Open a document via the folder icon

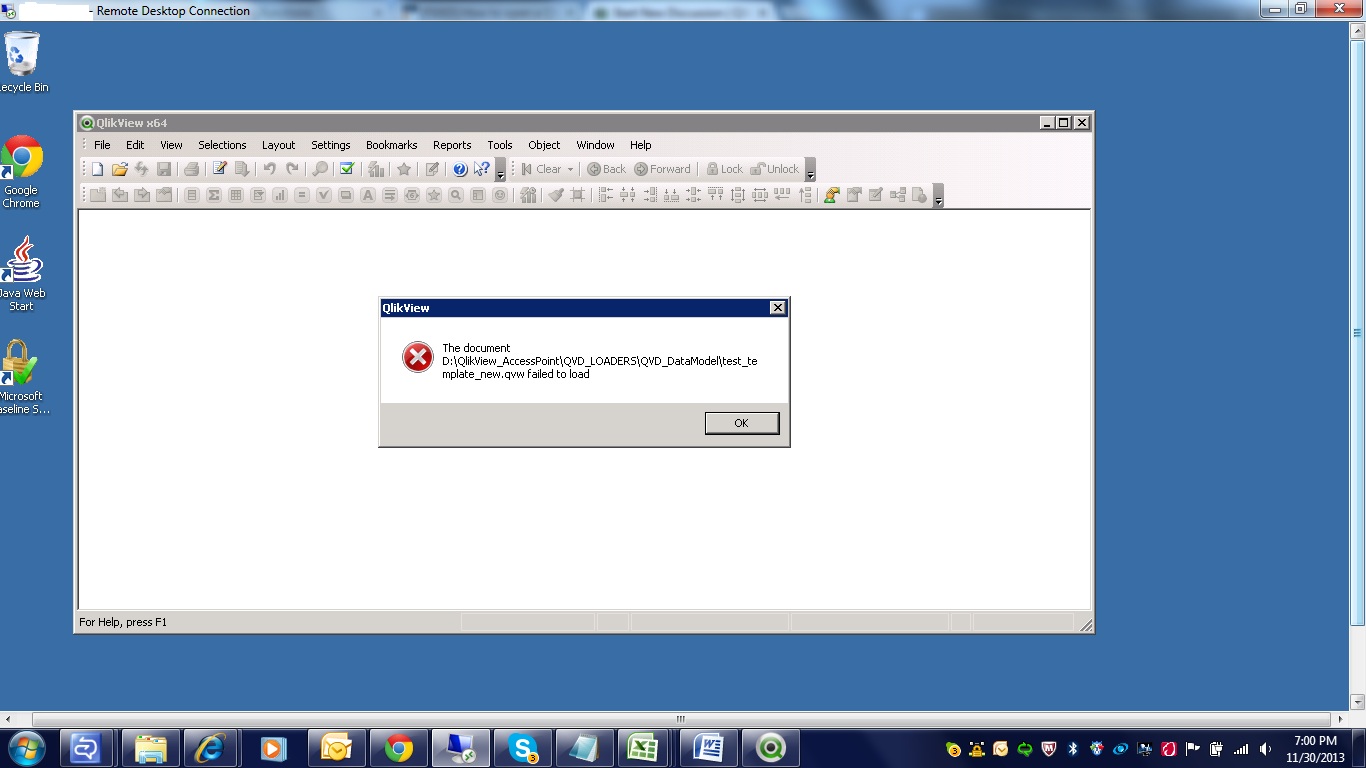(120, 169)
